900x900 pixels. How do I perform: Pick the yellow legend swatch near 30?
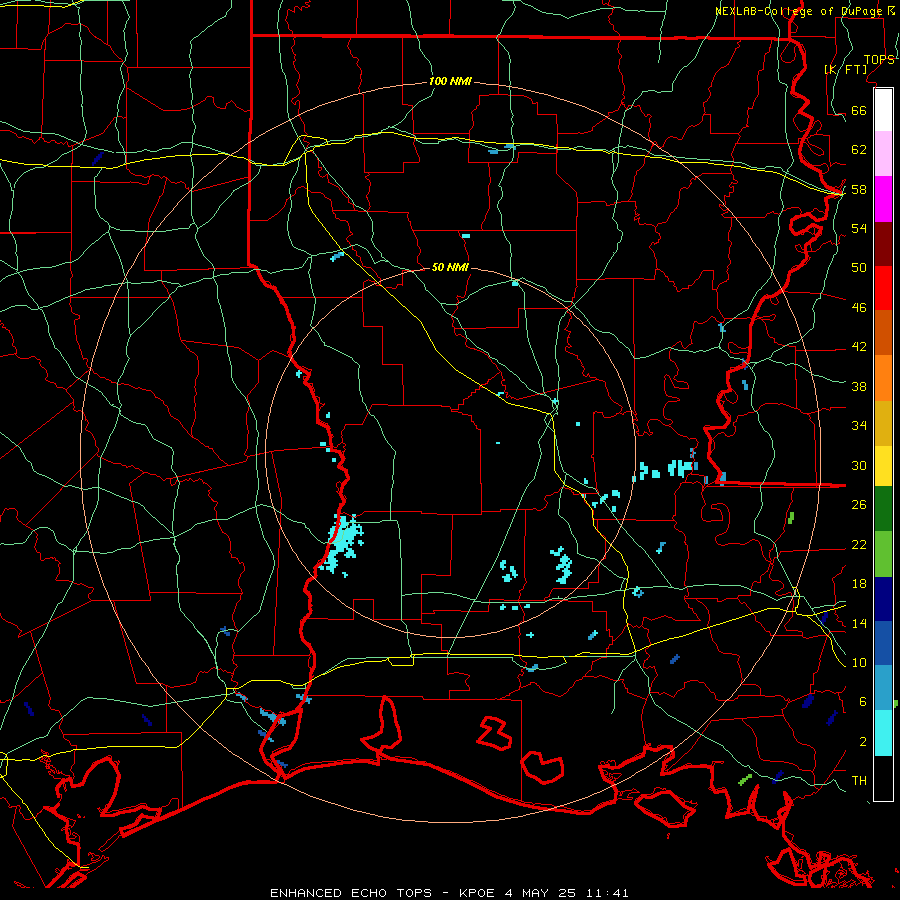click(x=883, y=465)
